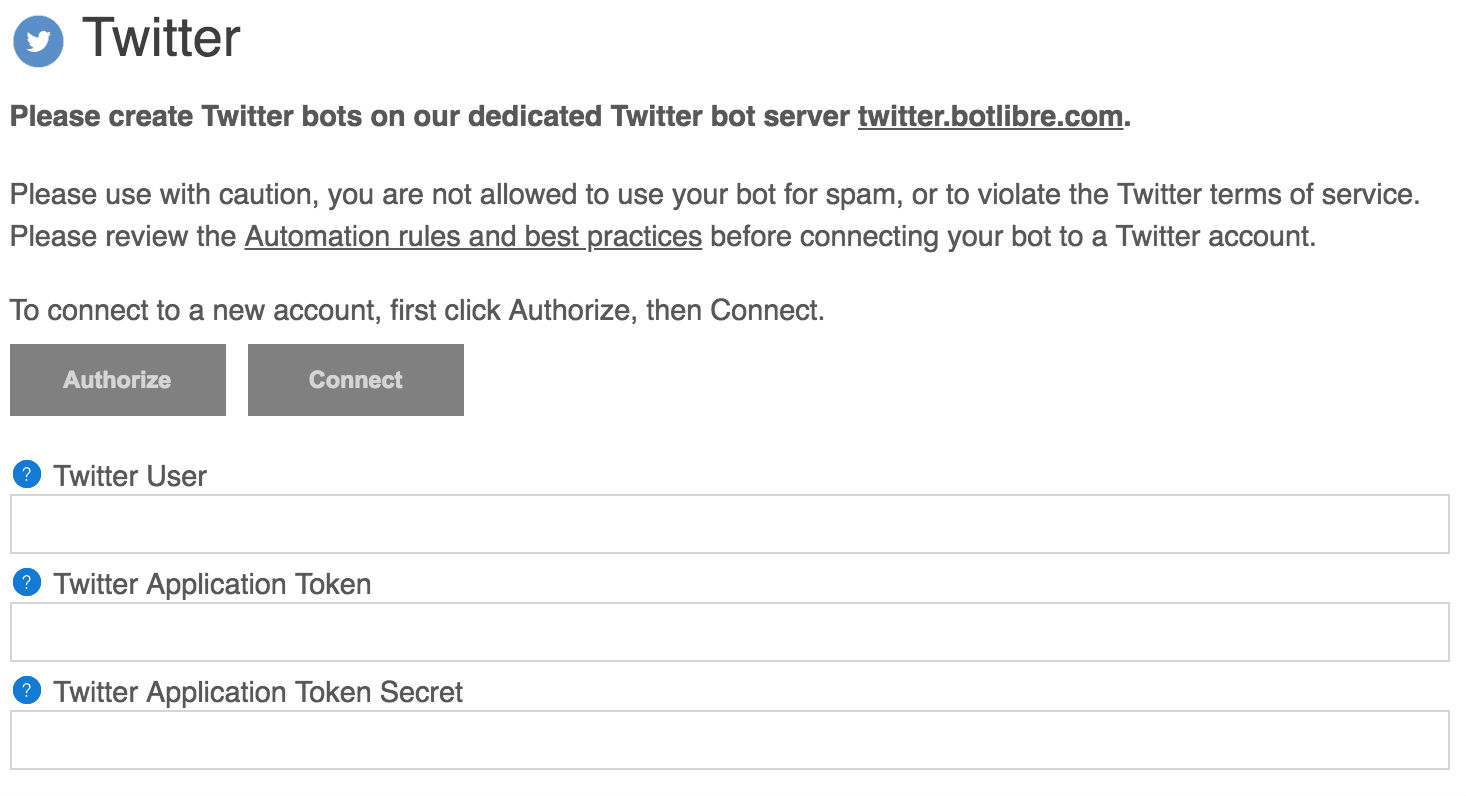The image size is (1466, 796).
Task: Click the Twitter Application Token label text
Action: pyautogui.click(x=212, y=584)
